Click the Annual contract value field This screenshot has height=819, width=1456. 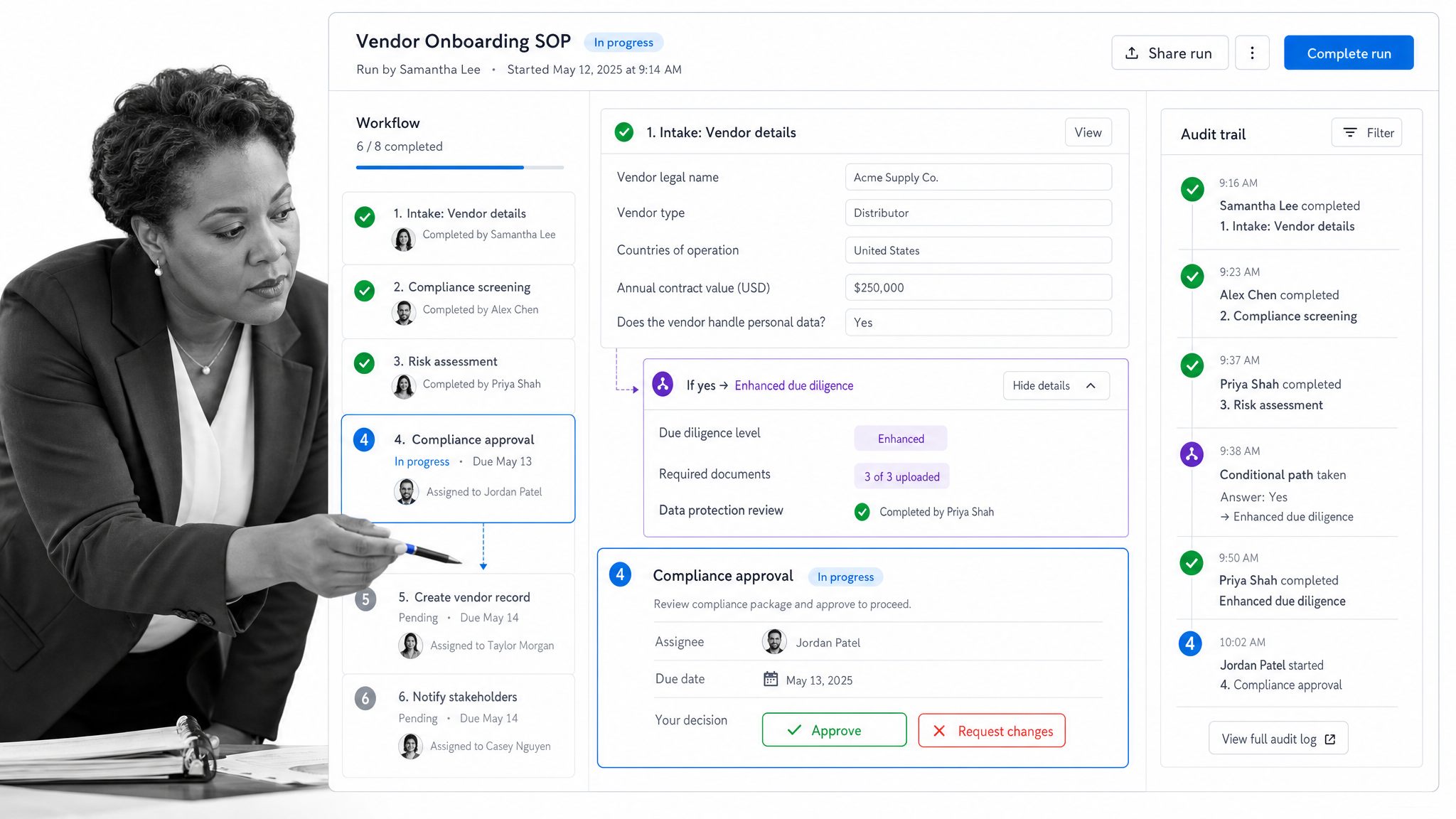pyautogui.click(x=978, y=287)
